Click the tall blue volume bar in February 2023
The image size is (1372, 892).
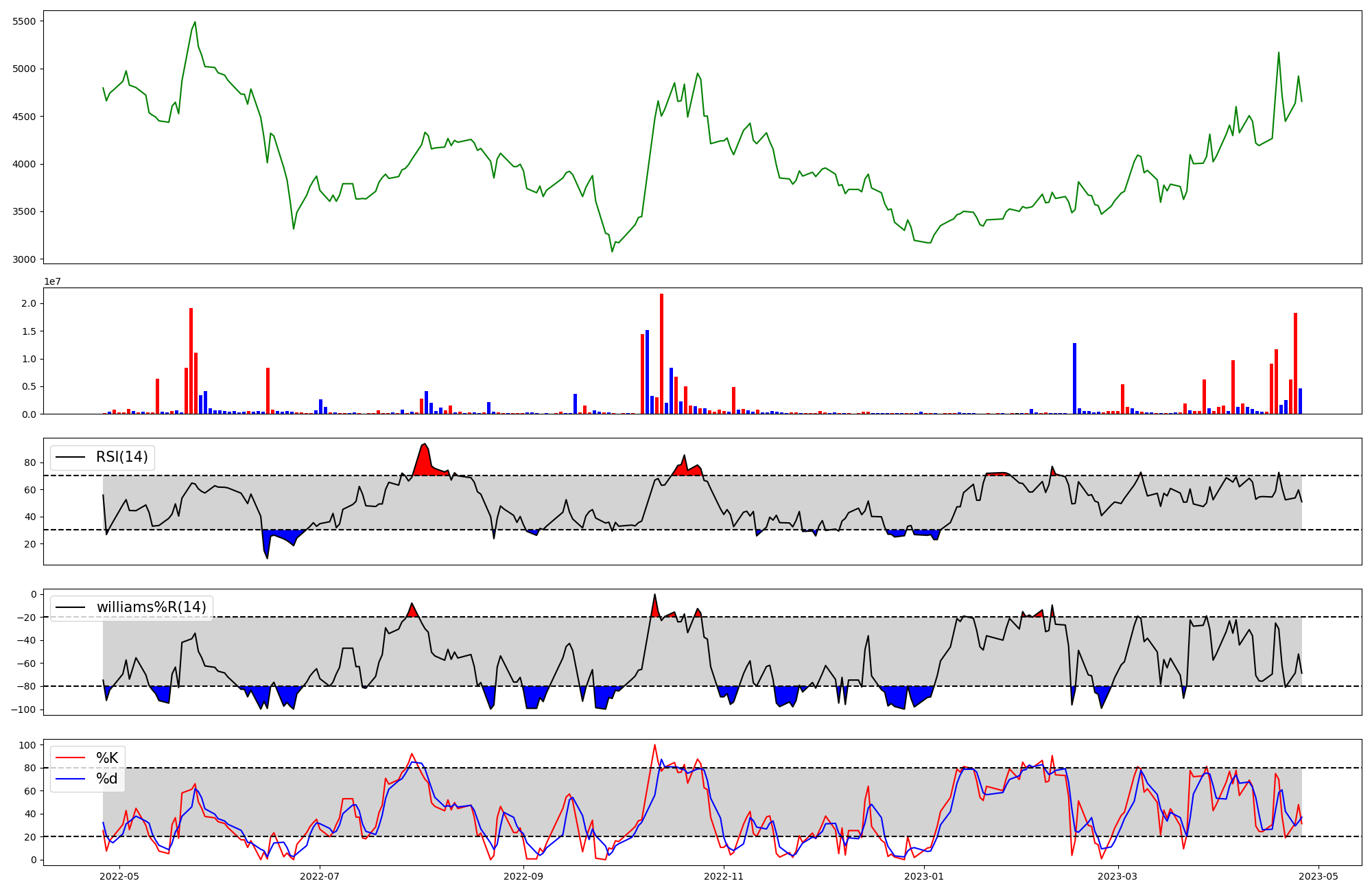pos(1074,378)
